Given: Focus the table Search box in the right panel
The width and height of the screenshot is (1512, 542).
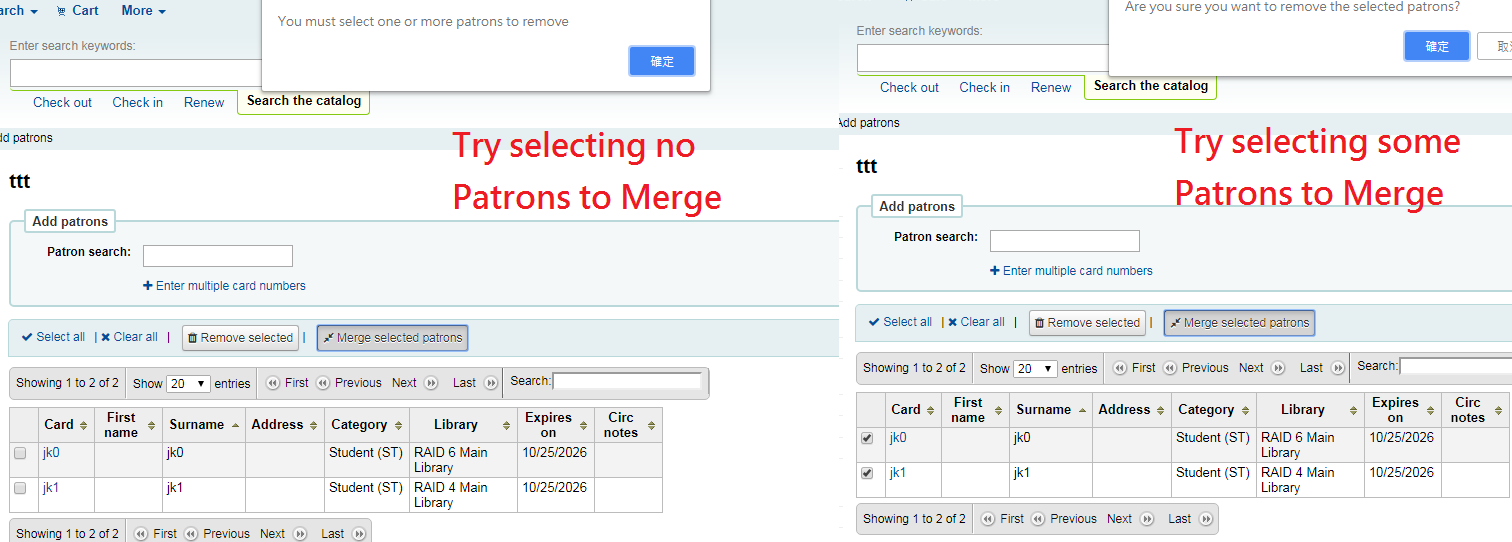Looking at the screenshot, I should [1455, 366].
